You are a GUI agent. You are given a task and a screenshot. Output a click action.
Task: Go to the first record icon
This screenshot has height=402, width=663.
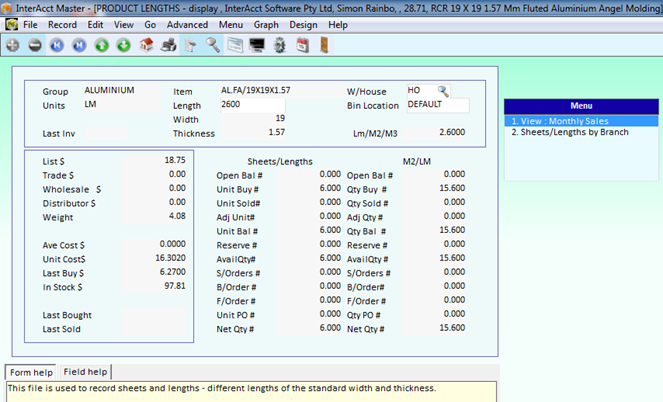click(57, 45)
